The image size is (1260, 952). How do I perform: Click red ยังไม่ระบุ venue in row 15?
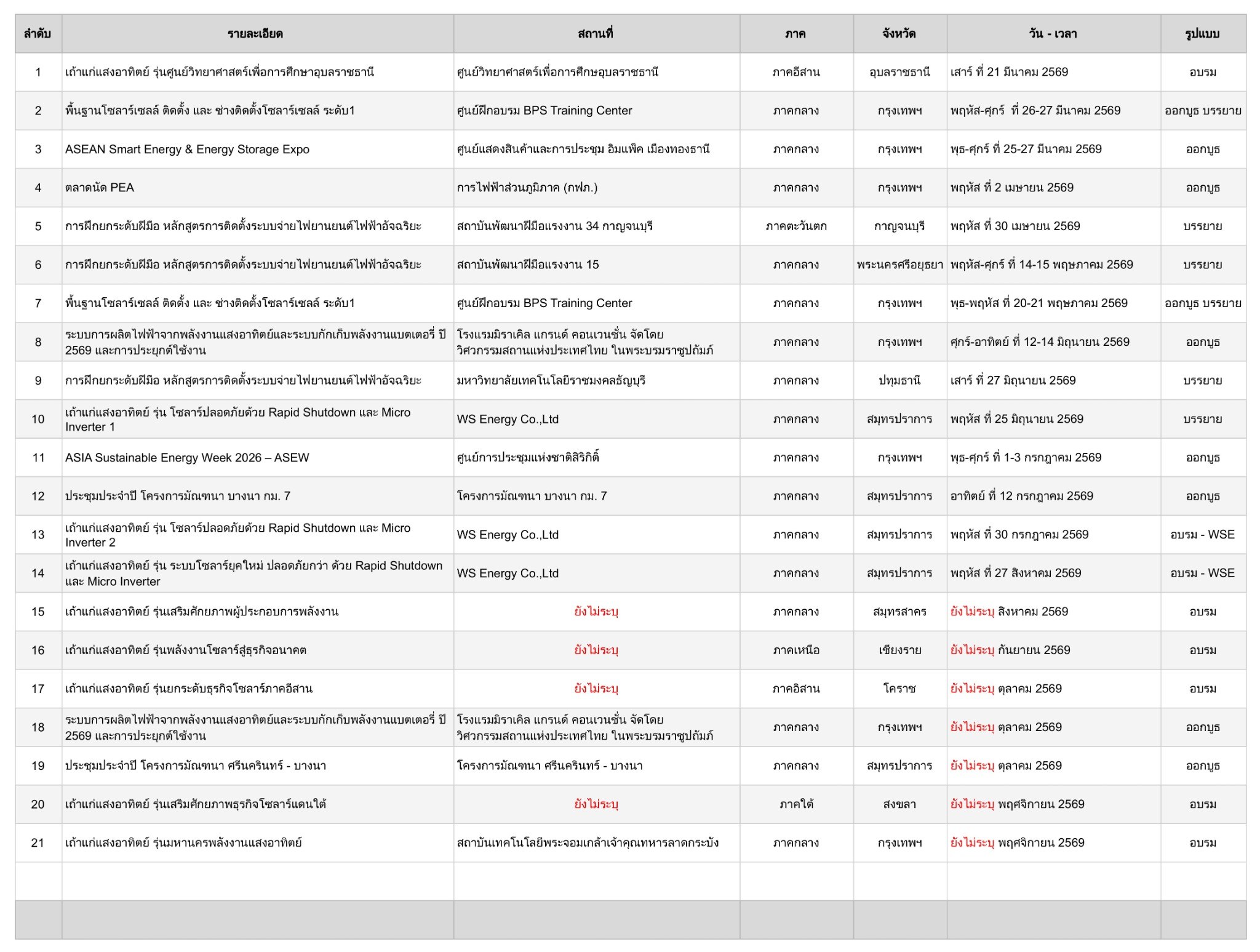coord(596,612)
